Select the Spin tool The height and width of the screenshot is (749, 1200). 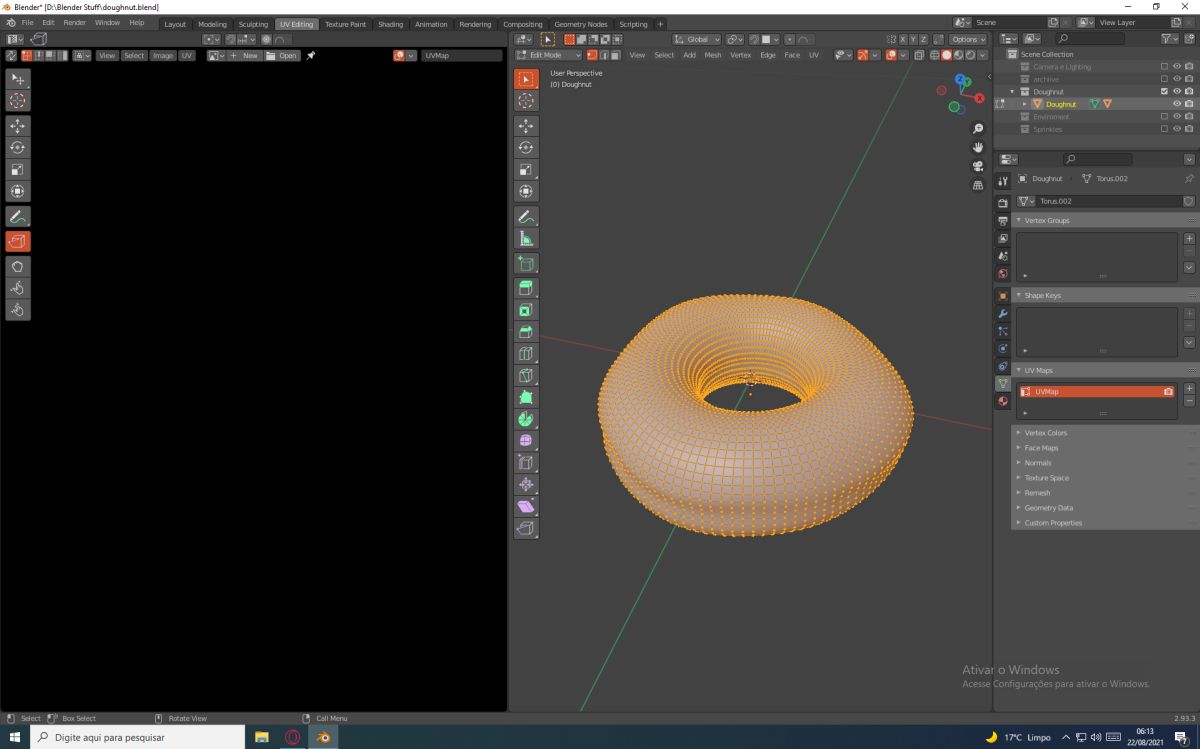tap(526, 419)
